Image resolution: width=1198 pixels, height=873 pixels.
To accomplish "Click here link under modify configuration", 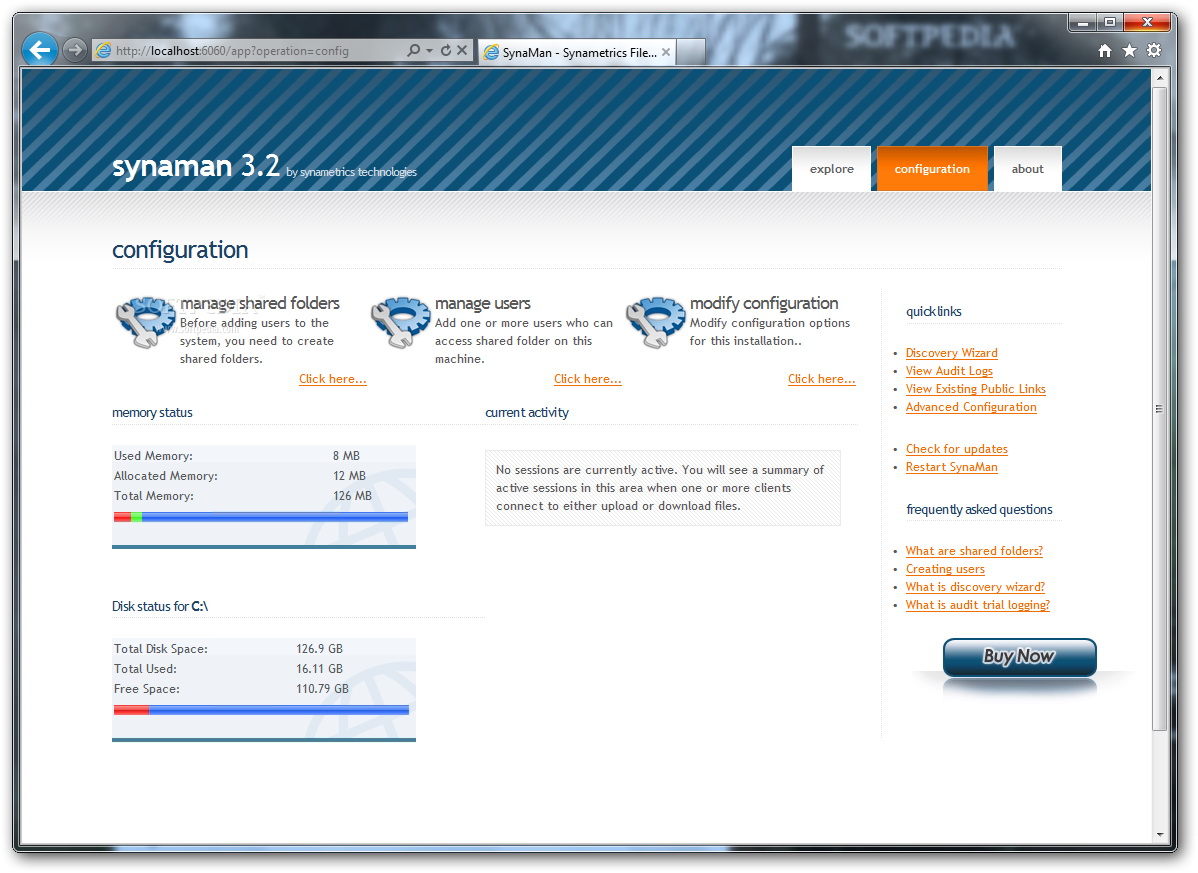I will [821, 379].
